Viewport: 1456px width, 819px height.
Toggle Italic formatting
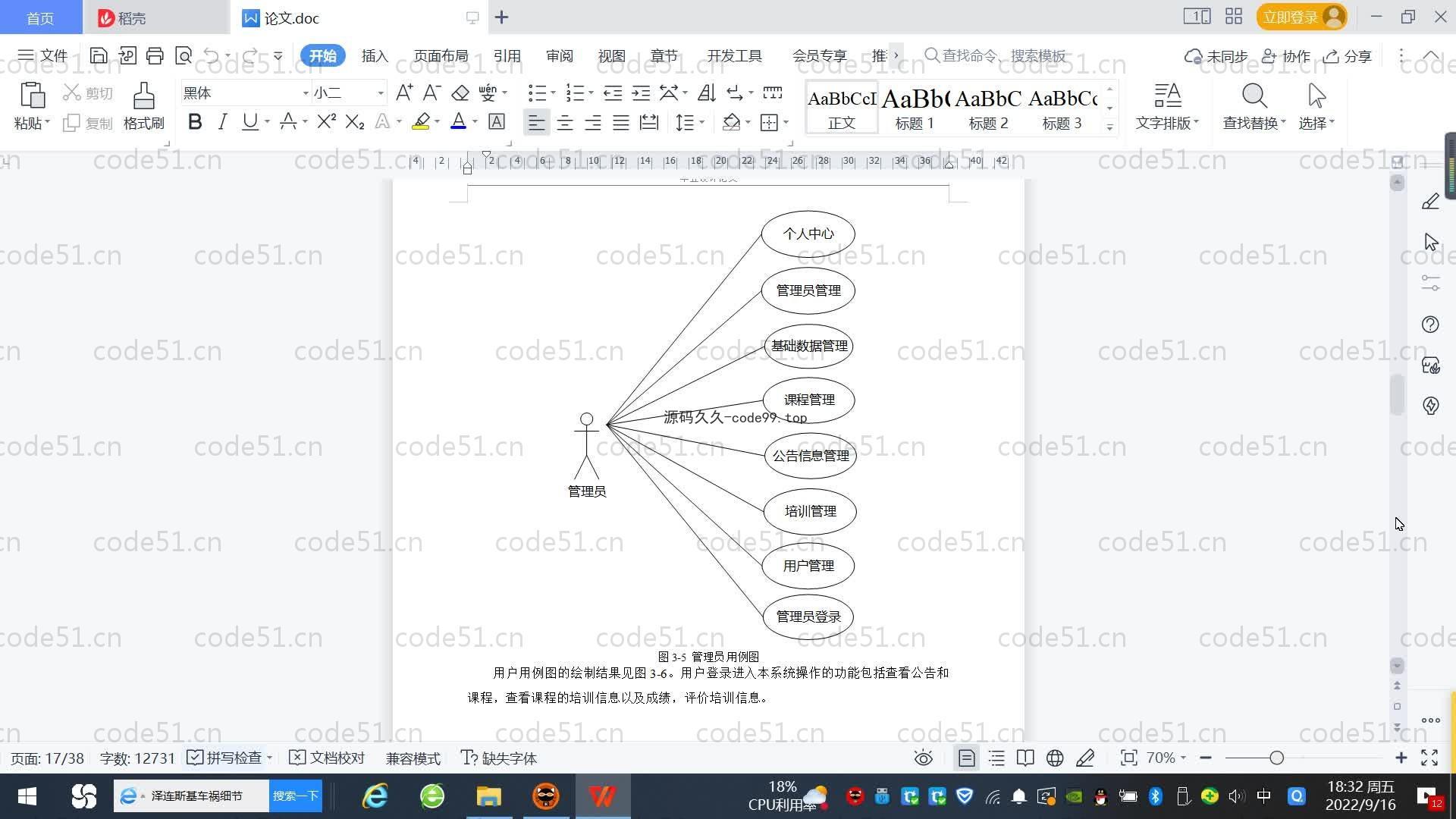click(222, 121)
